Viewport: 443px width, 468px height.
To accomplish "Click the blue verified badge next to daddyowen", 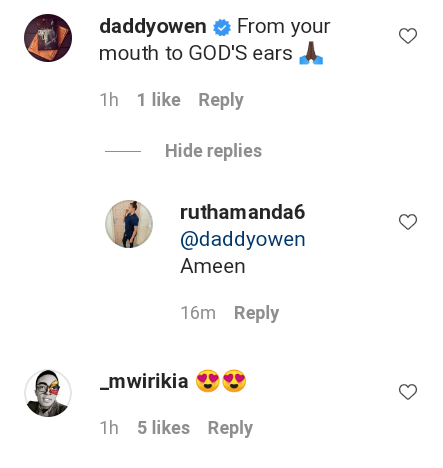I will (222, 27).
